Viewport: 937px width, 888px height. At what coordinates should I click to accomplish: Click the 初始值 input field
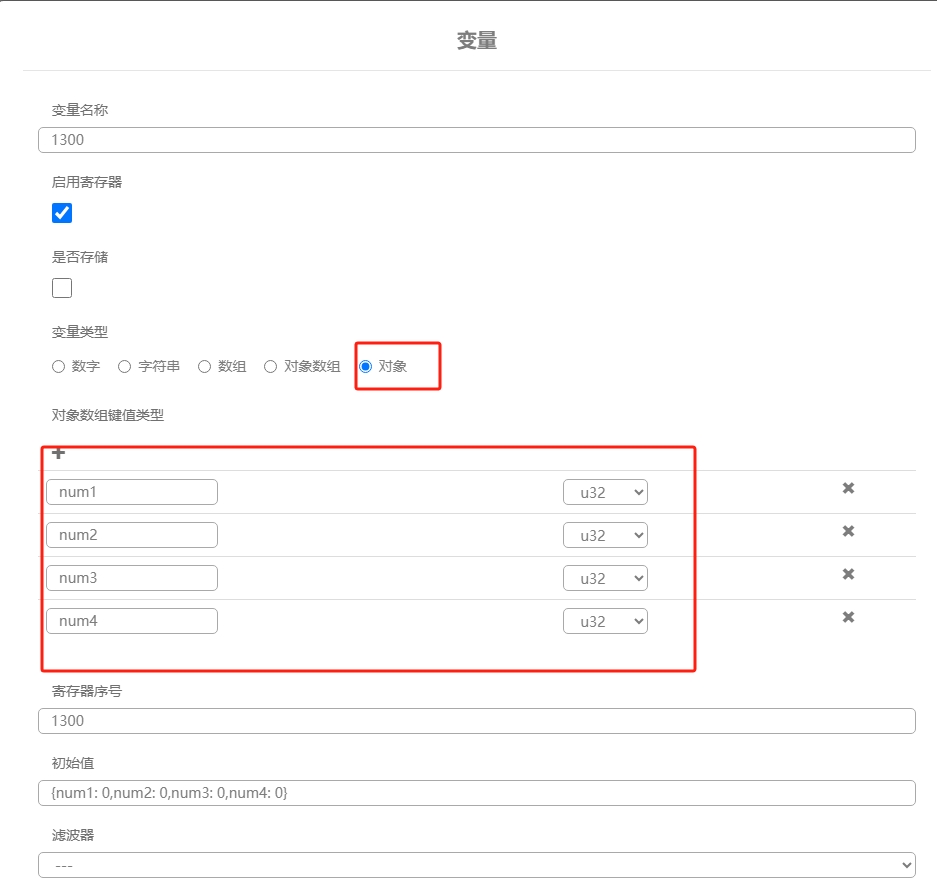[477, 793]
